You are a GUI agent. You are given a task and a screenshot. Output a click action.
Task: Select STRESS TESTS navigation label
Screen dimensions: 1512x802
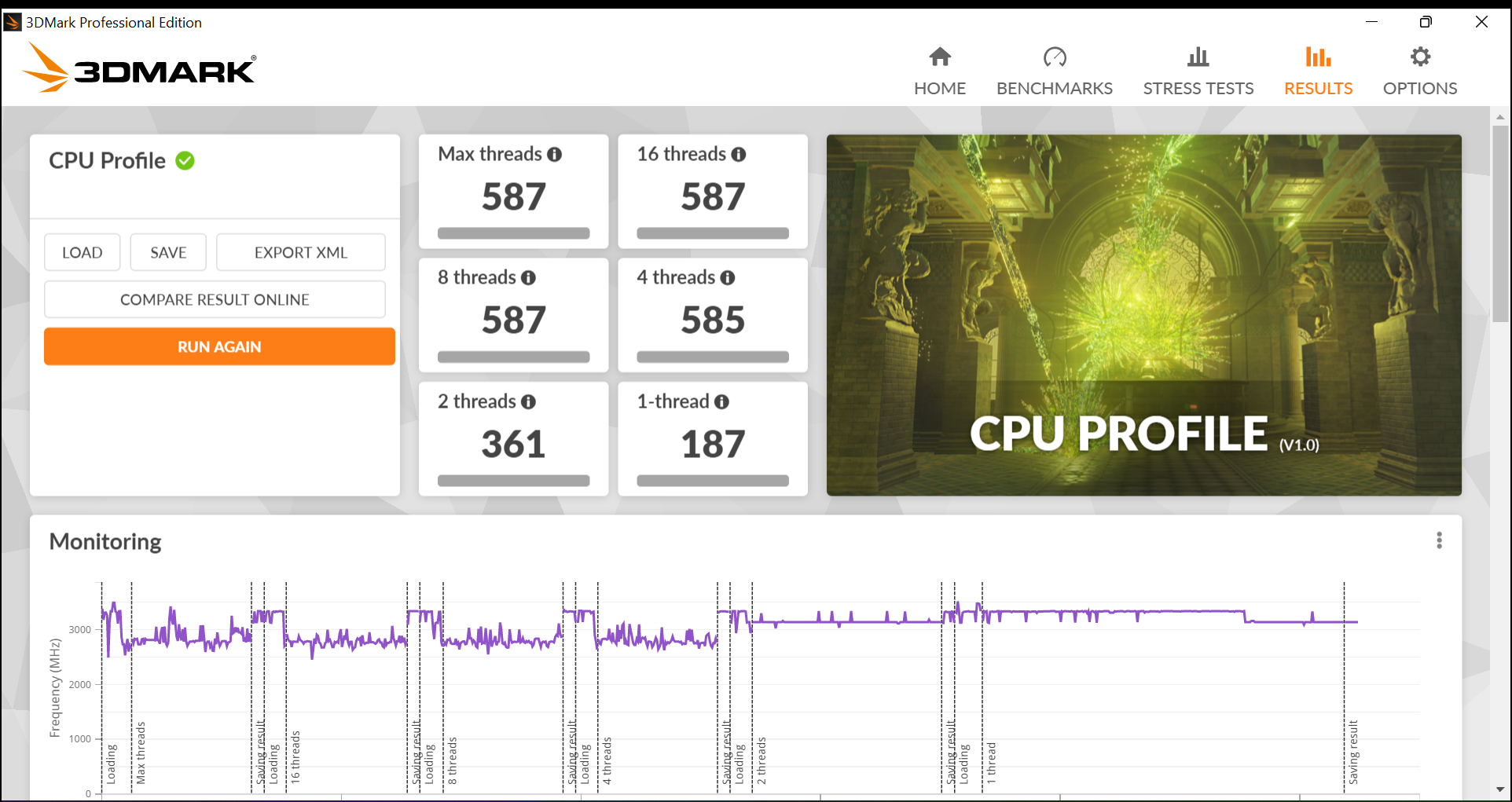(x=1198, y=89)
